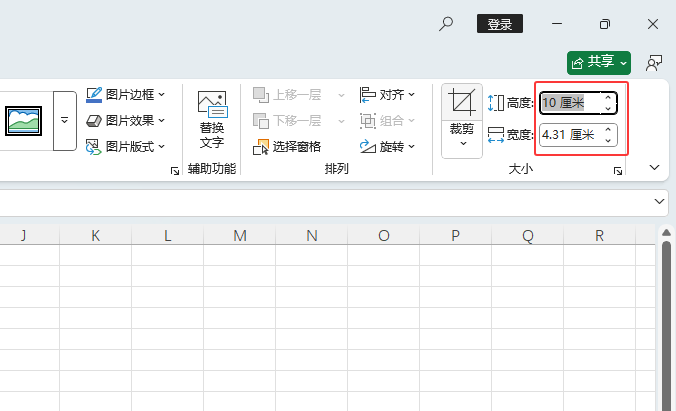Open the 图片边框 picture border menu
The width and height of the screenshot is (676, 411).
pyautogui.click(x=126, y=95)
